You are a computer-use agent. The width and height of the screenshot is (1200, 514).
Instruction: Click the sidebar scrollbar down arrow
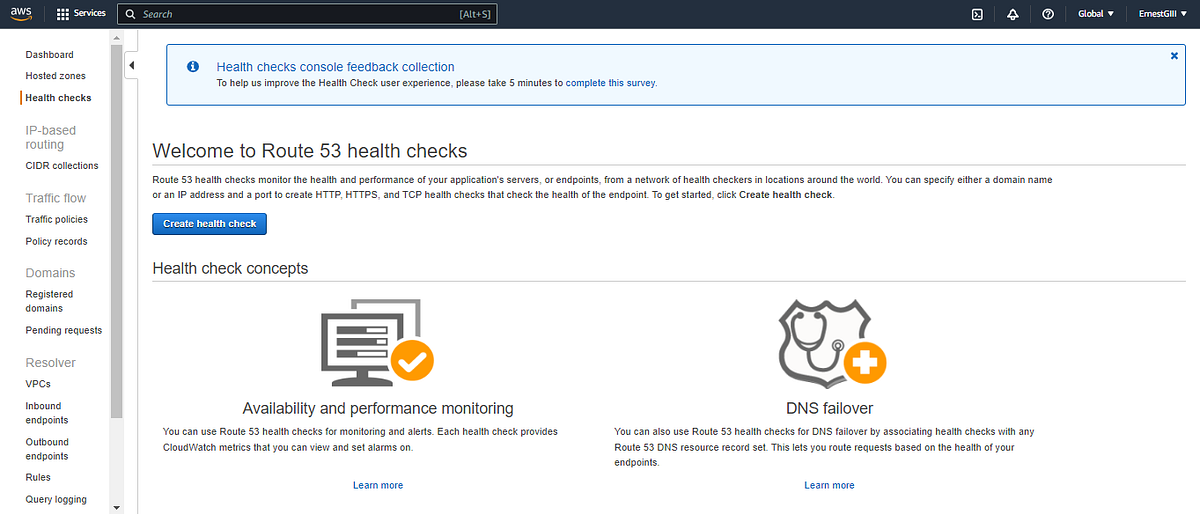[x=116, y=507]
